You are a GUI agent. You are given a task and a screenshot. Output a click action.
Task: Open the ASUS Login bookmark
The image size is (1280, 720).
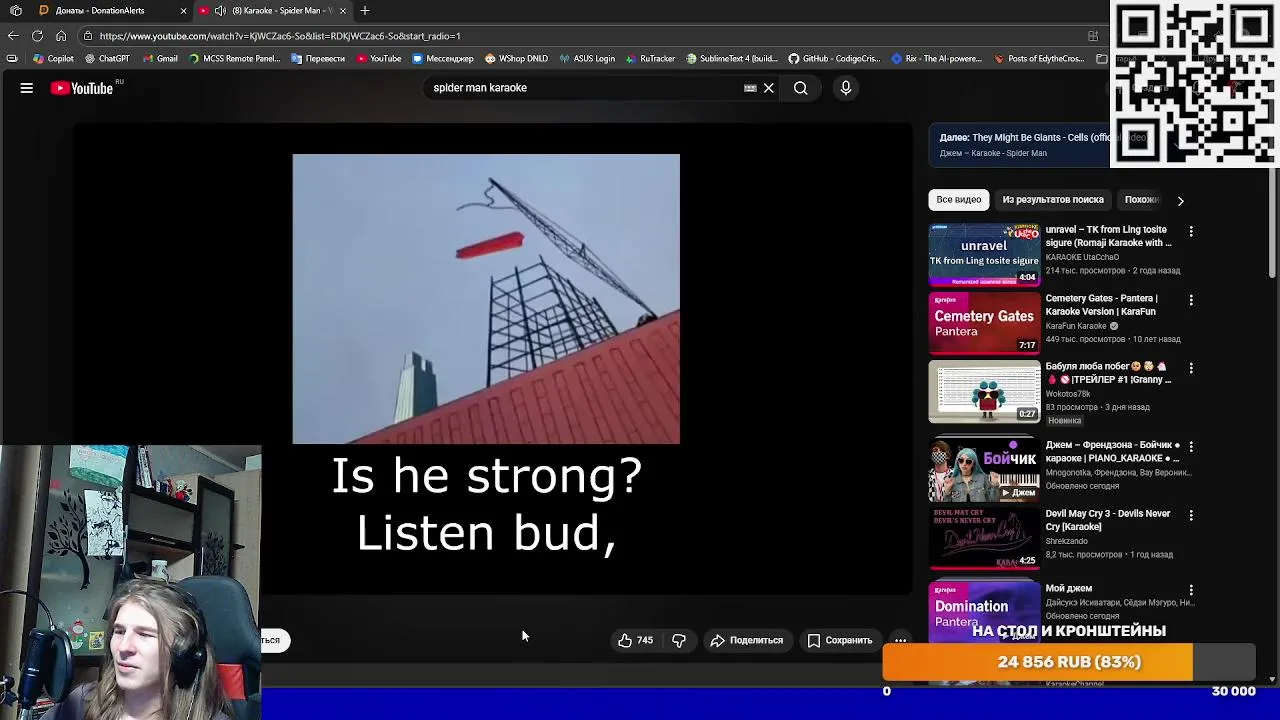click(587, 59)
